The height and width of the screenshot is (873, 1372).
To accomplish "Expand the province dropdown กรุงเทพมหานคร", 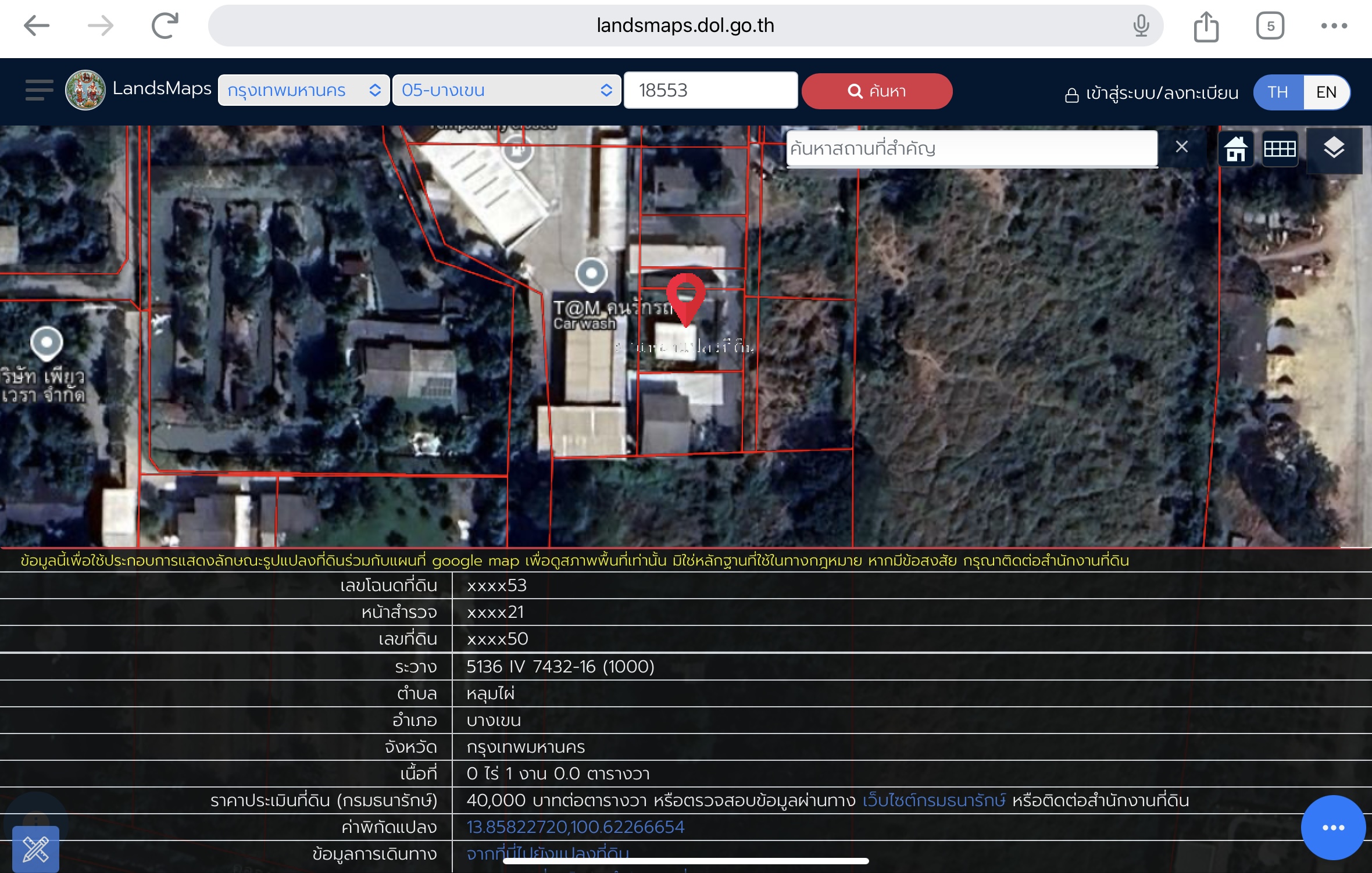I will pos(303,91).
